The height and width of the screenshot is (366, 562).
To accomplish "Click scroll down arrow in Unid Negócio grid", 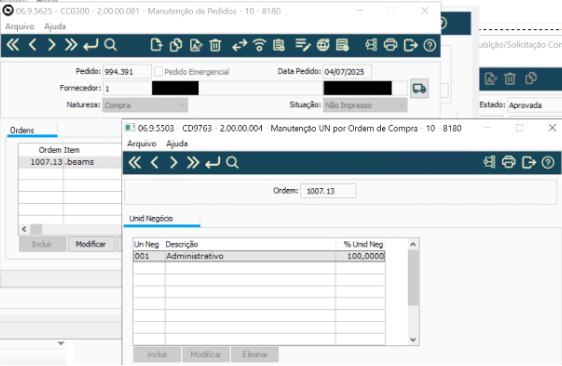I will click(413, 339).
